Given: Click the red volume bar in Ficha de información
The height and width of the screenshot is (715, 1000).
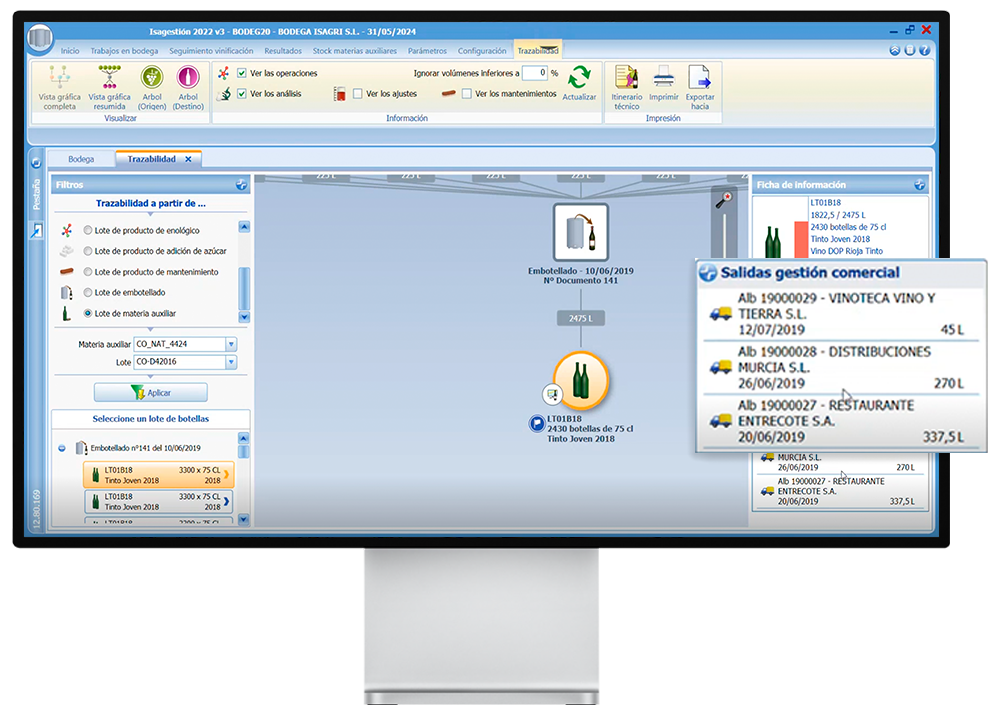Looking at the screenshot, I should [x=800, y=239].
